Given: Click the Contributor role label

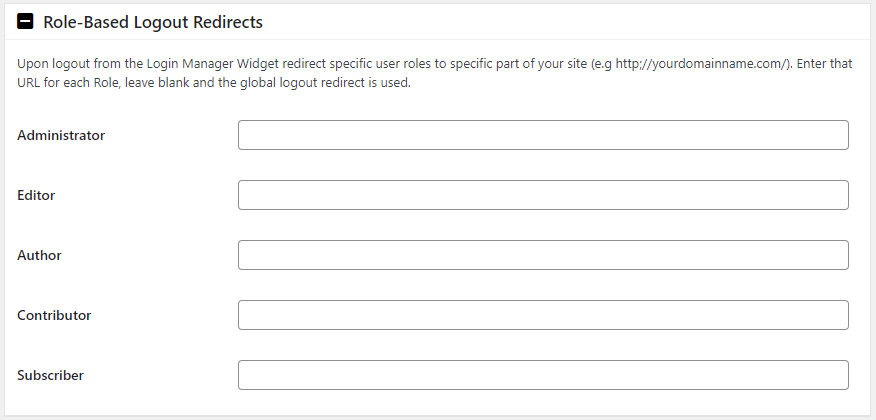Looking at the screenshot, I should coord(54,315).
